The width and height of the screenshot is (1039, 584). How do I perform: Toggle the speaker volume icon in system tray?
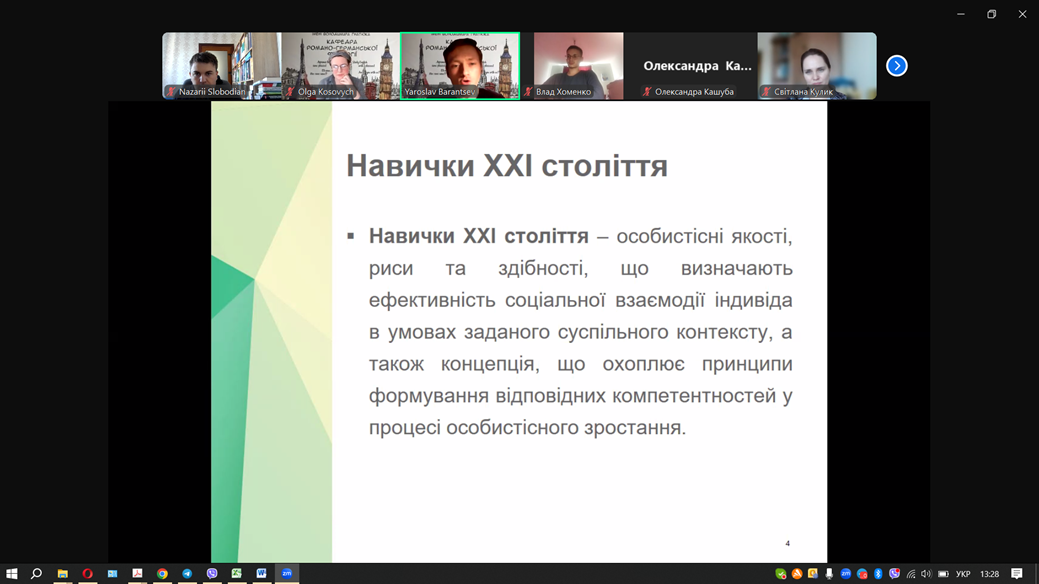tap(927, 575)
